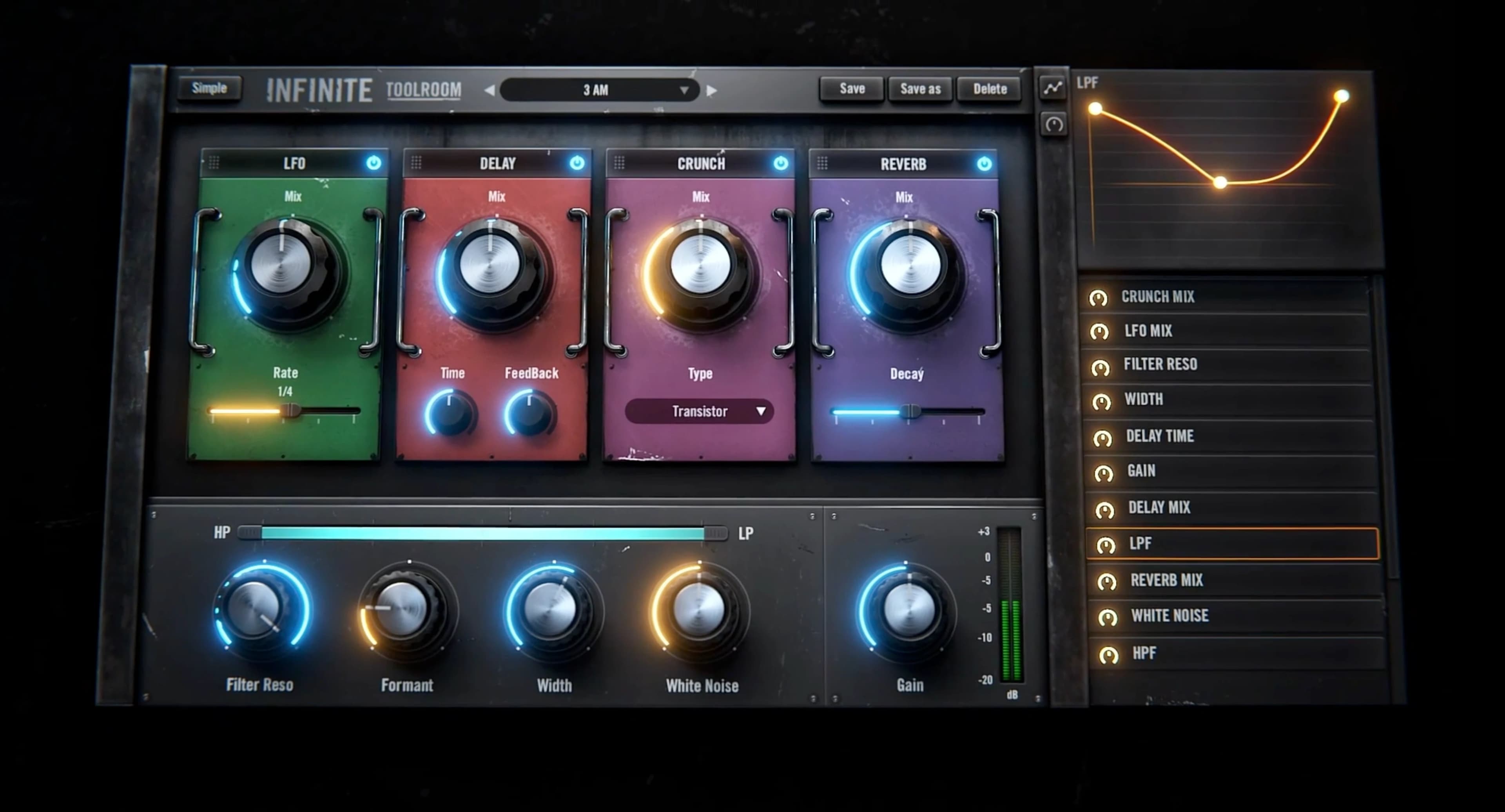This screenshot has width=1505, height=812.
Task: Click the DELAY TIME knob icon in list
Action: 1102,438
